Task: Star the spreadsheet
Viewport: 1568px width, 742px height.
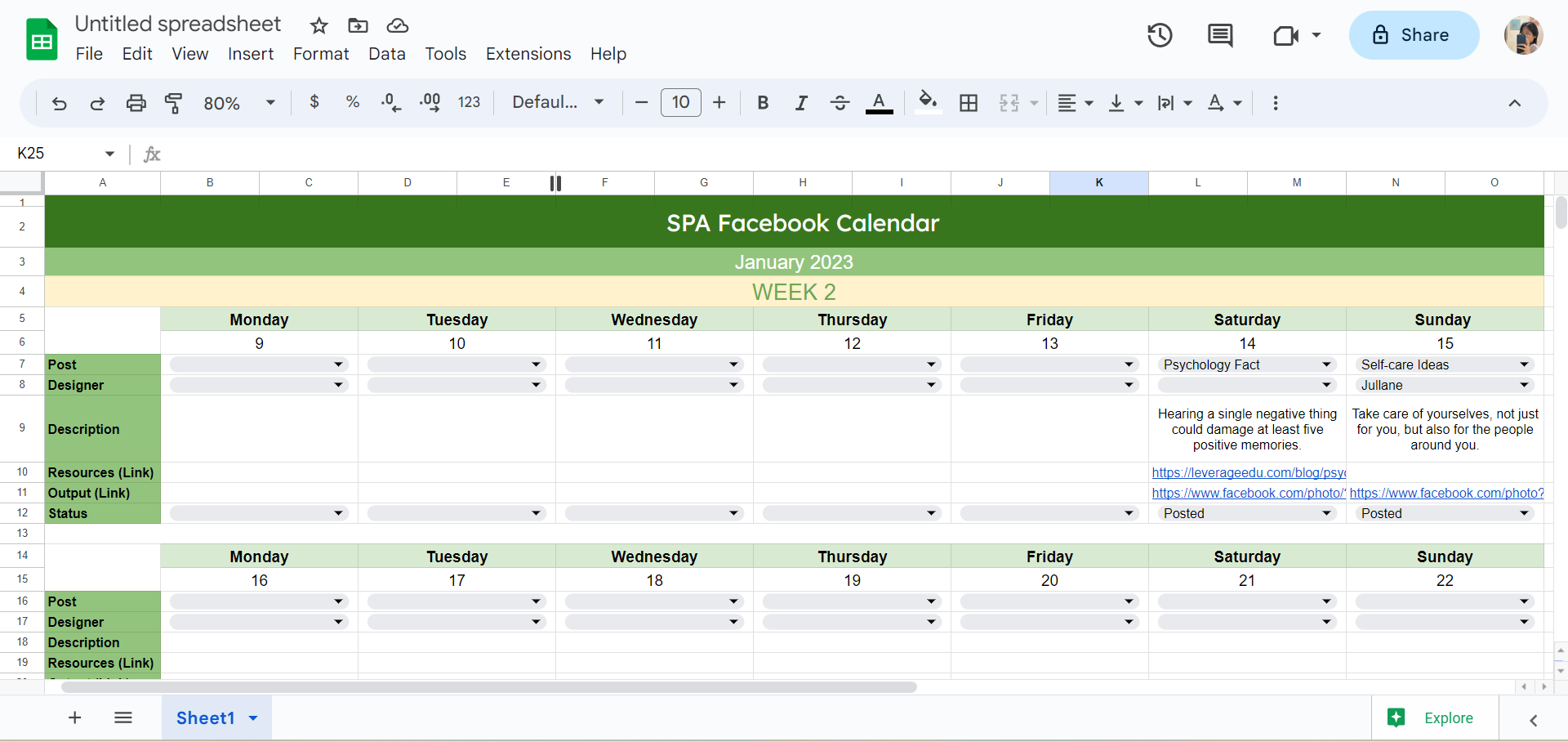Action: click(319, 25)
